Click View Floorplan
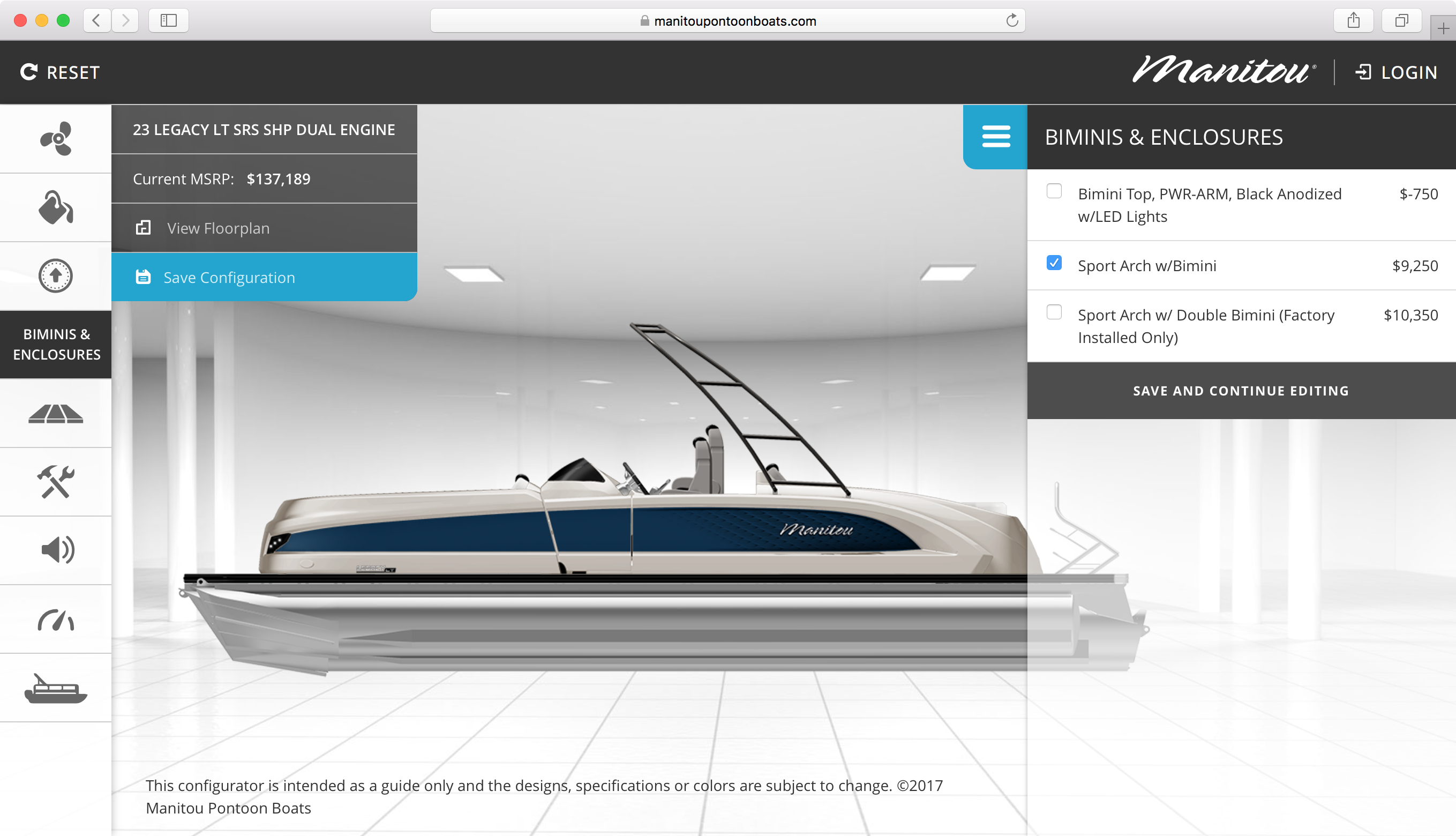This screenshot has height=836, width=1456. coord(264,228)
